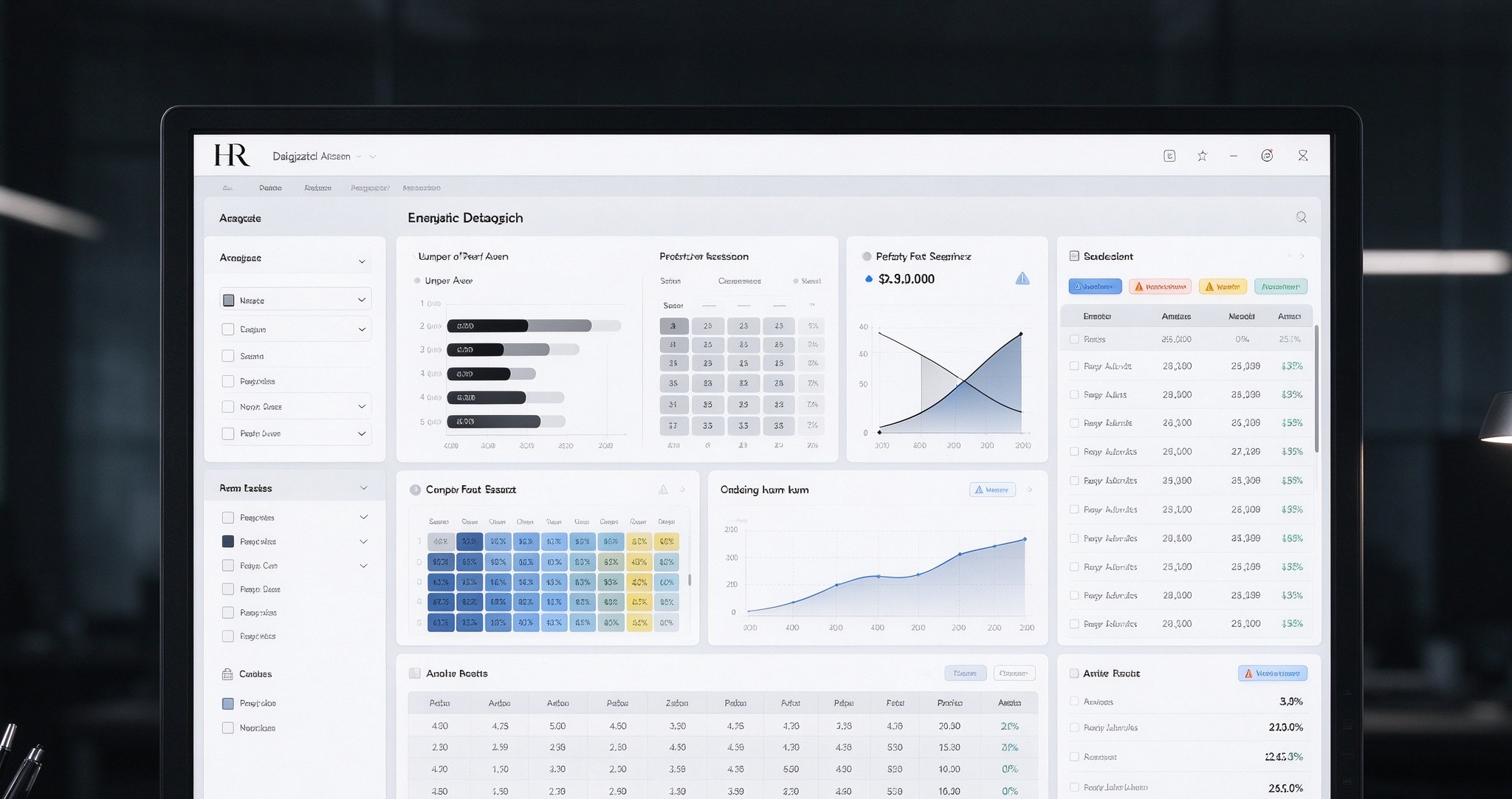The image size is (1512, 799).
Task: Click the circular refresh icon in the top bar
Action: [x=1267, y=156]
